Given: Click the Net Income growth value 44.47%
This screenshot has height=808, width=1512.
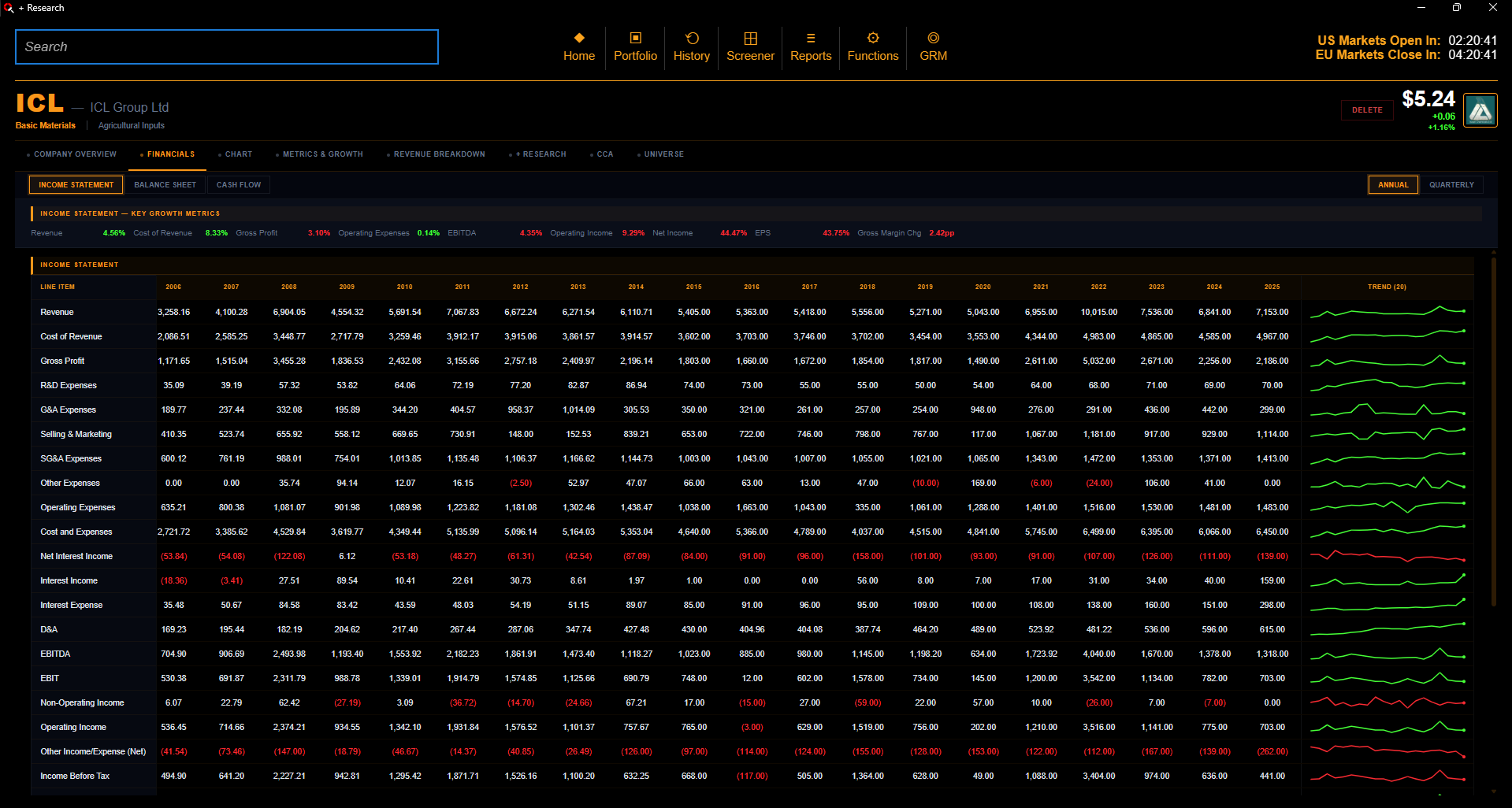Looking at the screenshot, I should [734, 233].
